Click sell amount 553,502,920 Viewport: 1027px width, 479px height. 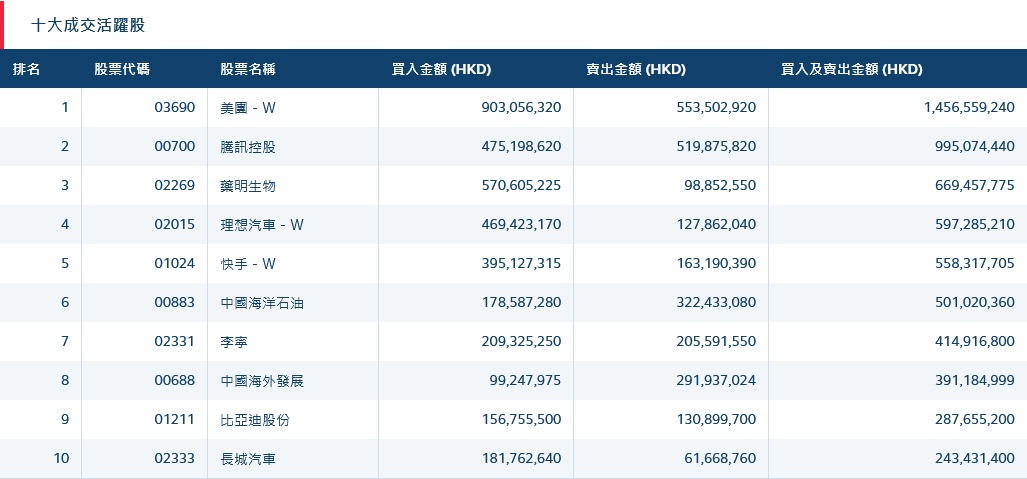coord(716,107)
